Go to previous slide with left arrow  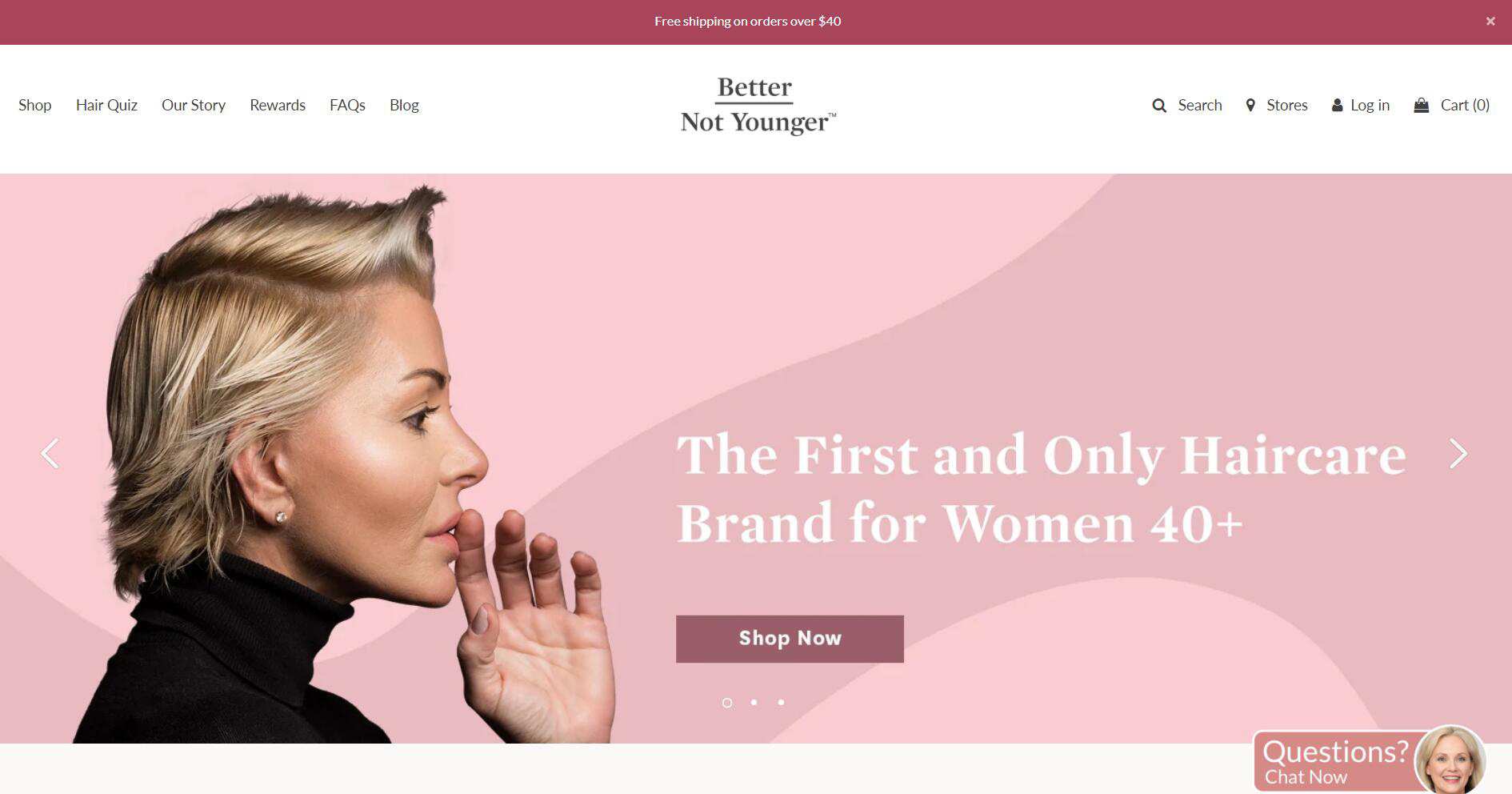coord(50,453)
